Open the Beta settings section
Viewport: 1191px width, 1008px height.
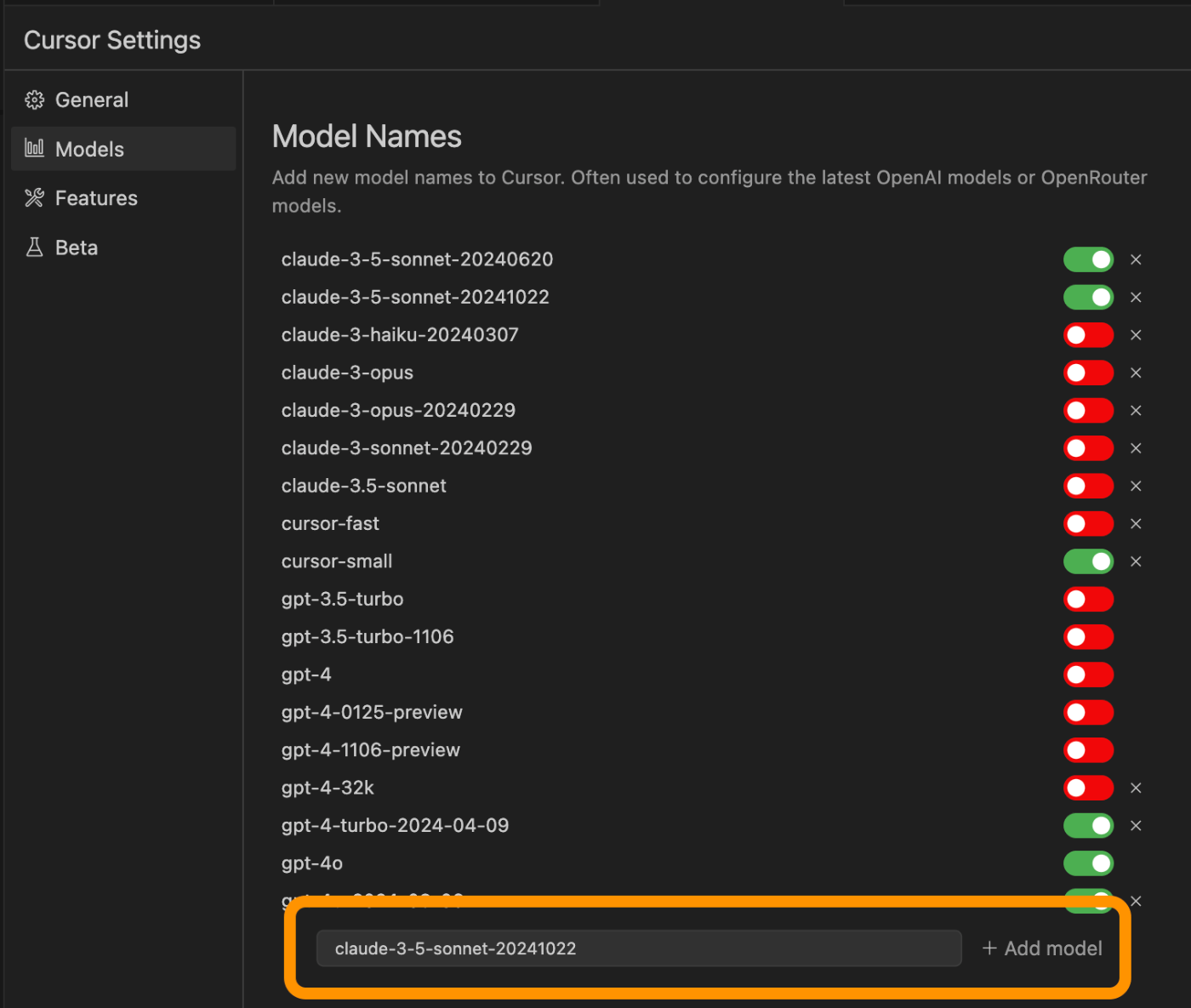(123, 248)
